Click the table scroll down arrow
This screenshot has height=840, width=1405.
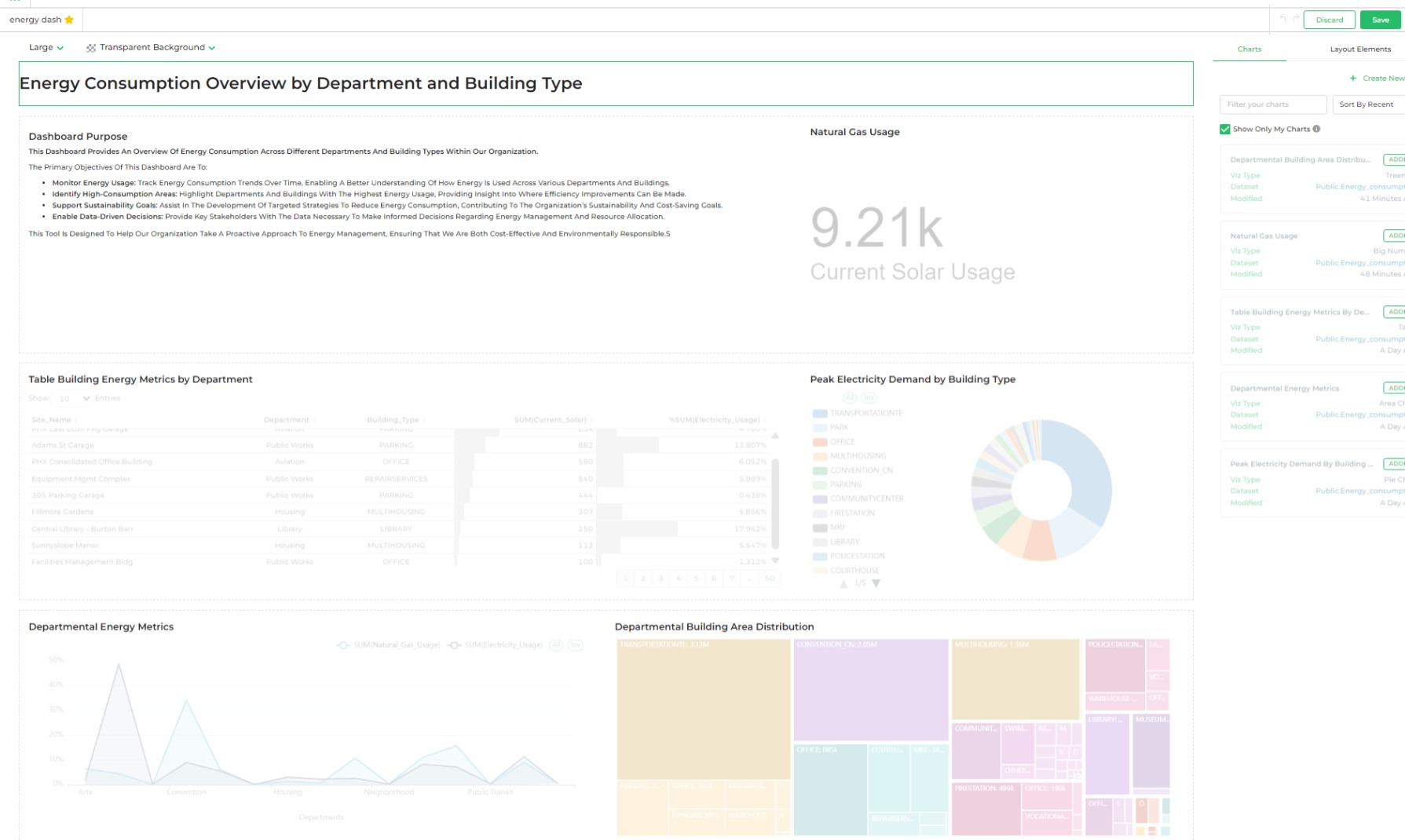pyautogui.click(x=775, y=561)
